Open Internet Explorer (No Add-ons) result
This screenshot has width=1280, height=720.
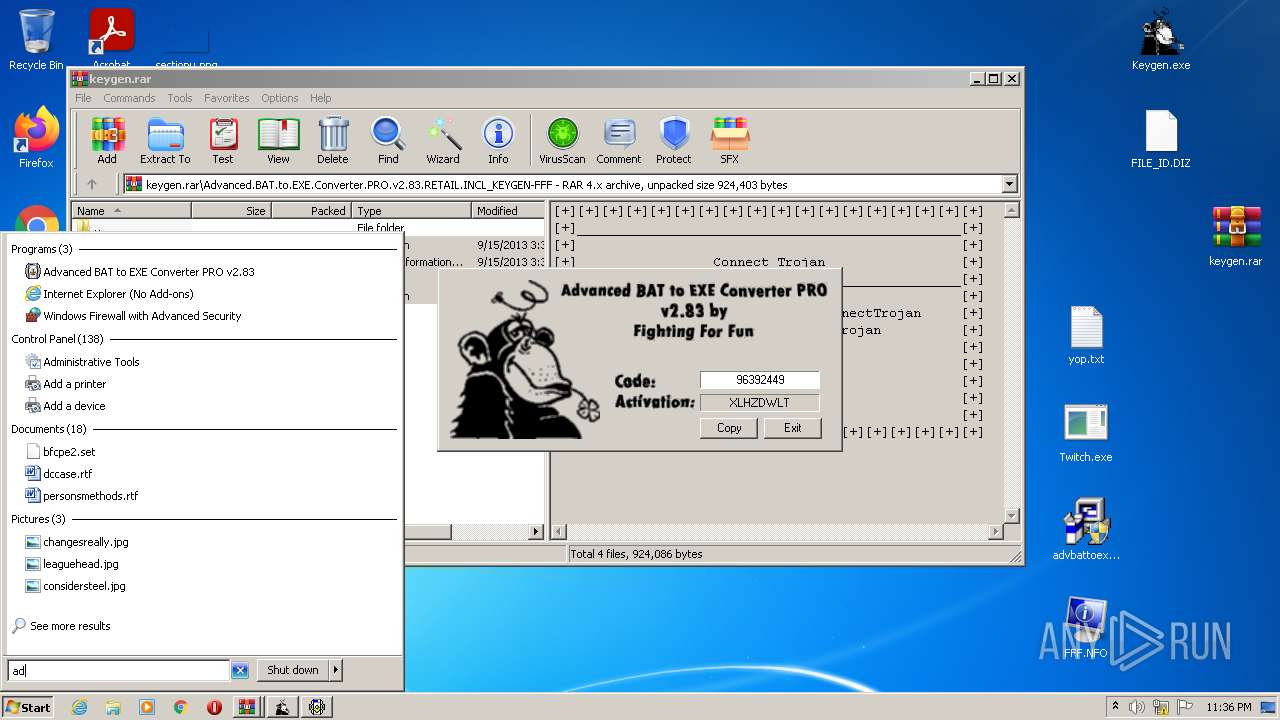point(118,294)
